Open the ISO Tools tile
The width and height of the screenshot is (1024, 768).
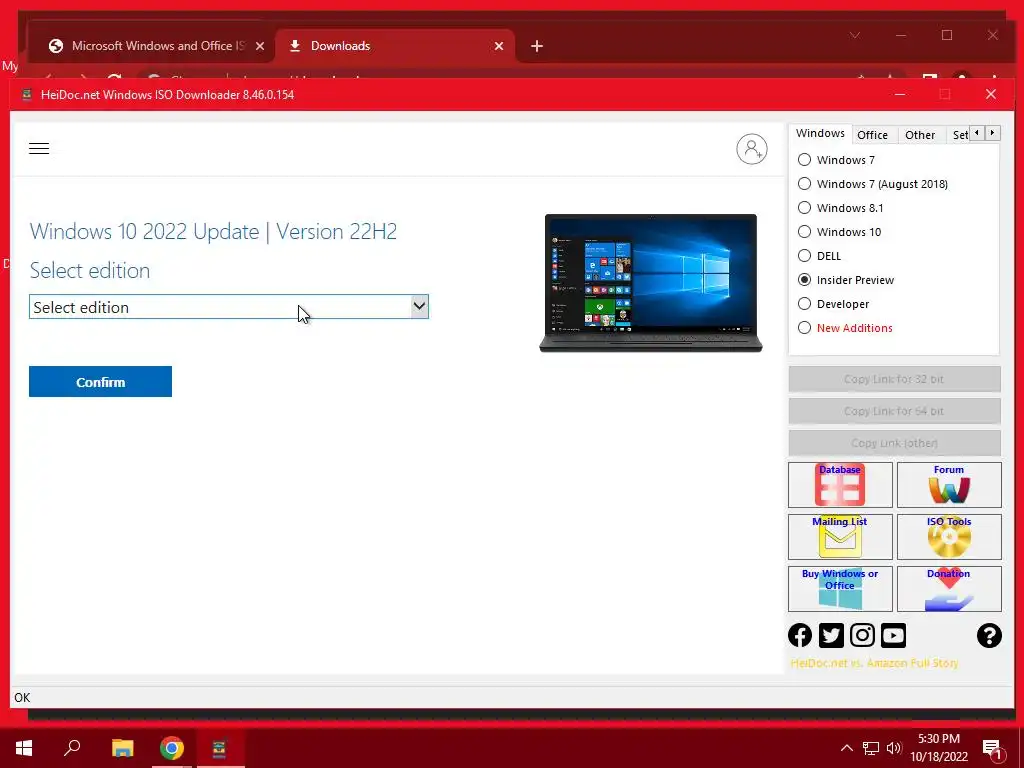pyautogui.click(x=949, y=537)
